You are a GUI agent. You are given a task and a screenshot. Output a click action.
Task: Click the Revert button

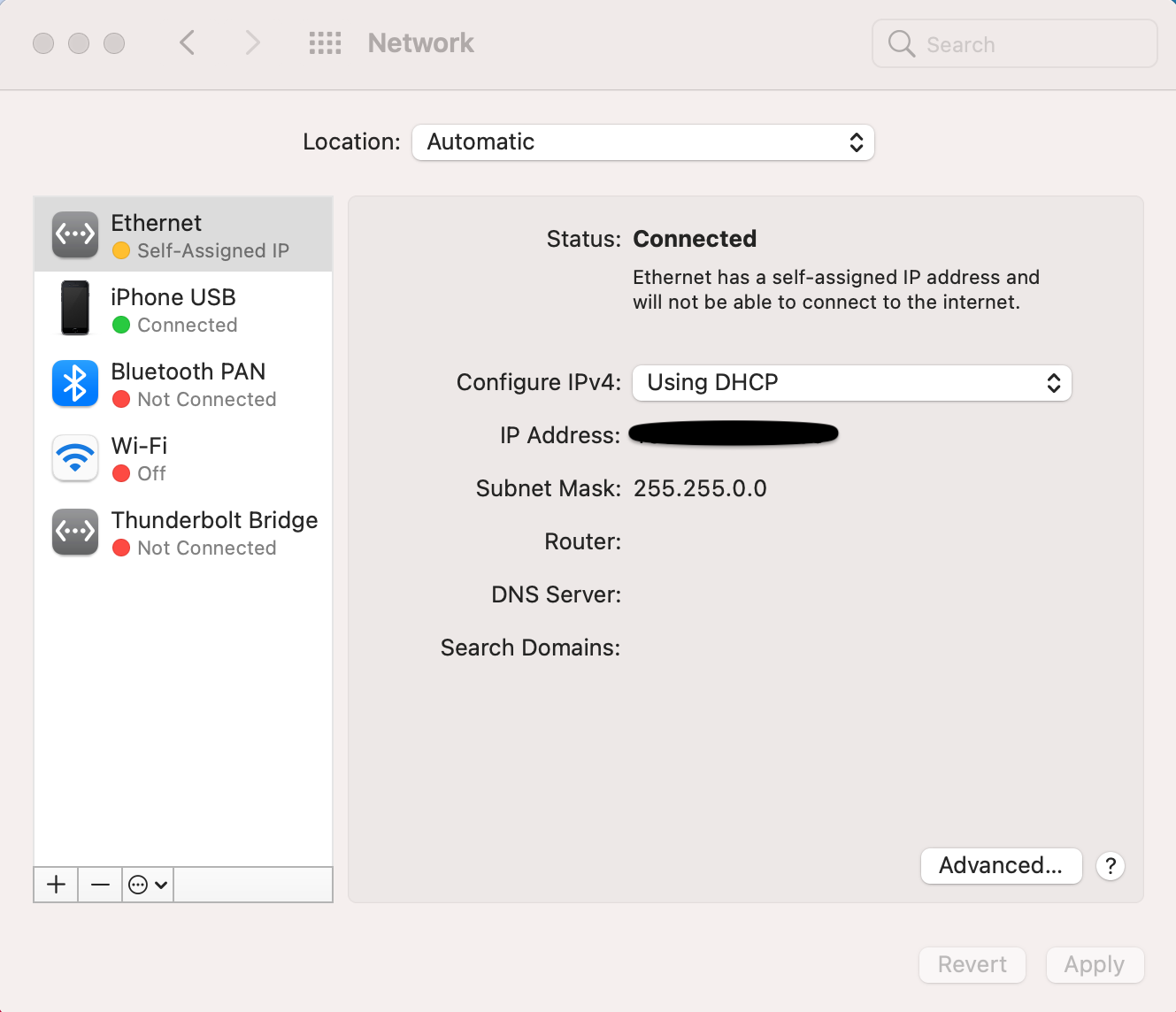pyautogui.click(x=972, y=965)
